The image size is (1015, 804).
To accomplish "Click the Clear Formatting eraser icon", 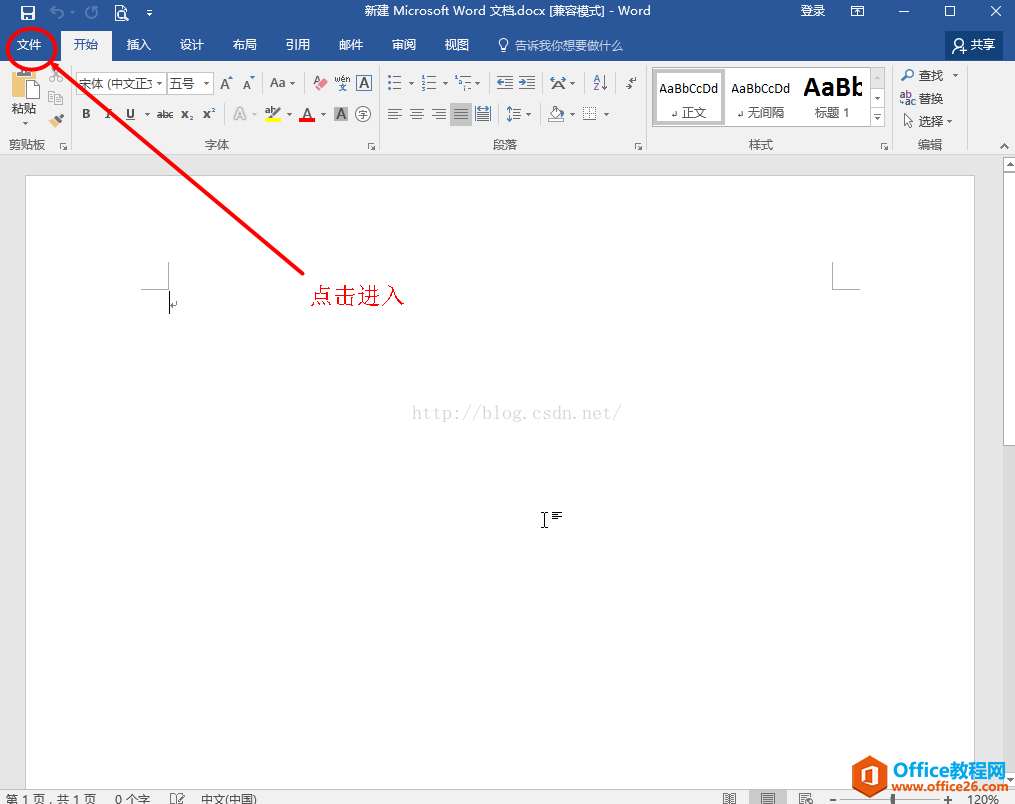I will point(320,83).
